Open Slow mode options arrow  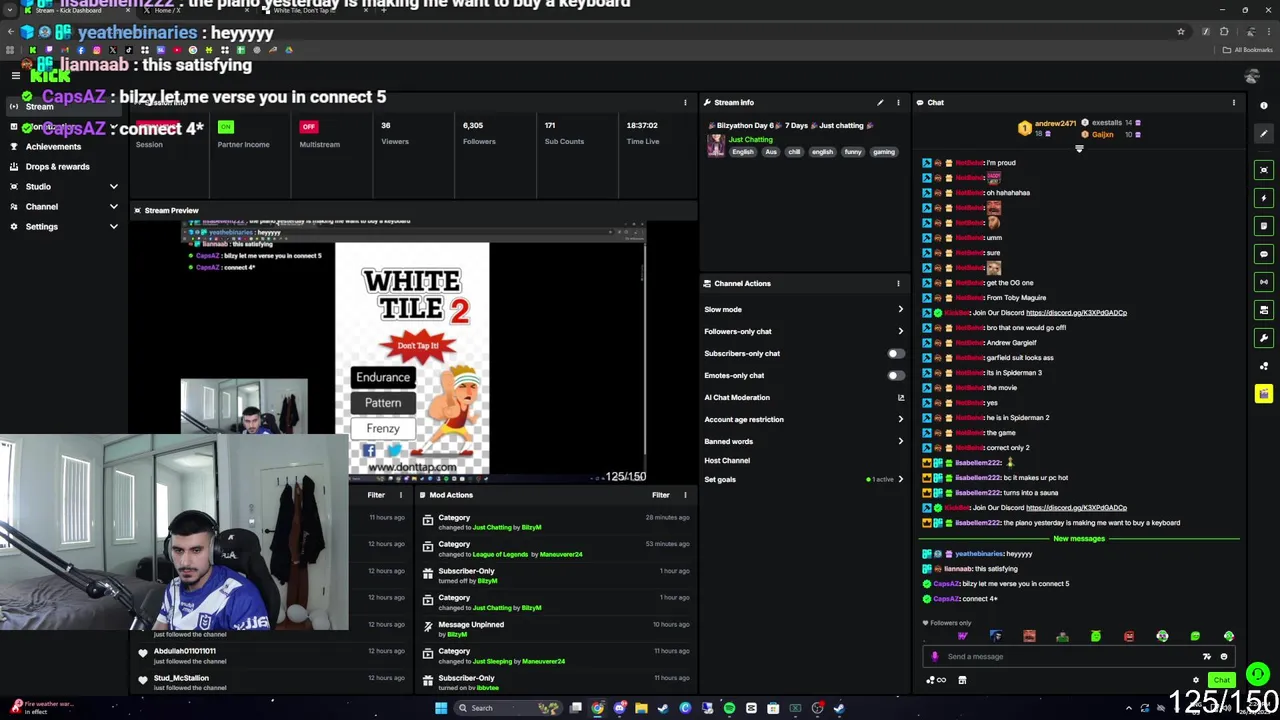[x=900, y=310]
